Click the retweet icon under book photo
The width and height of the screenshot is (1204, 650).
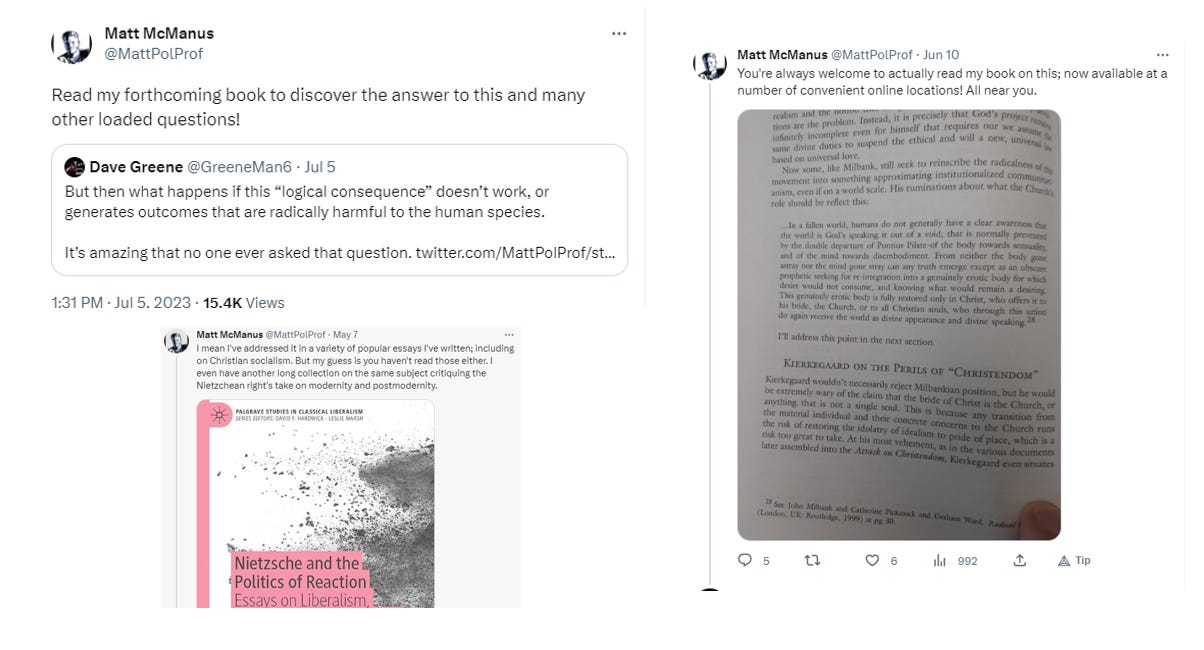click(x=812, y=561)
